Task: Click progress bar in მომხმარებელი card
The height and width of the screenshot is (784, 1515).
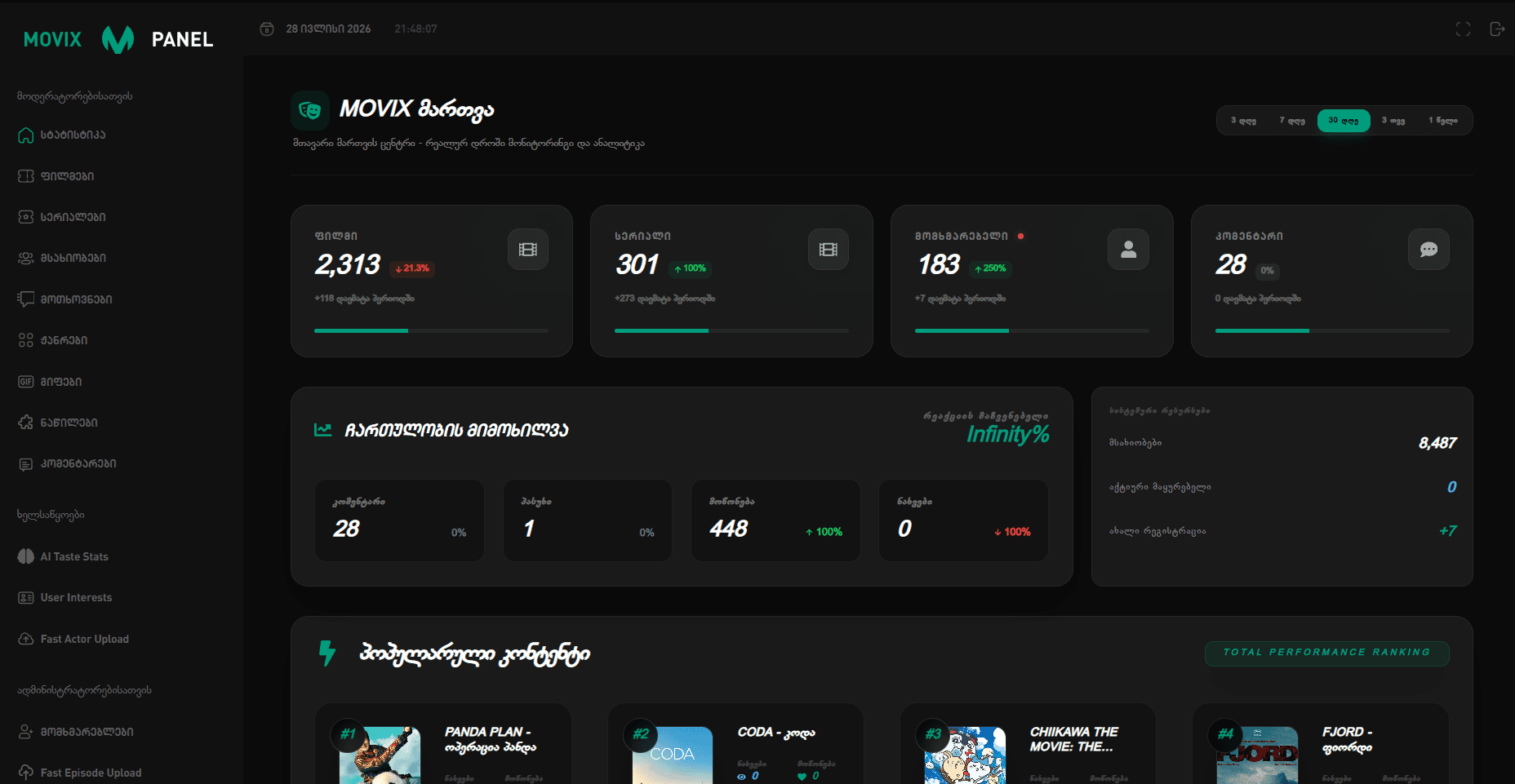Action: 1033,330
